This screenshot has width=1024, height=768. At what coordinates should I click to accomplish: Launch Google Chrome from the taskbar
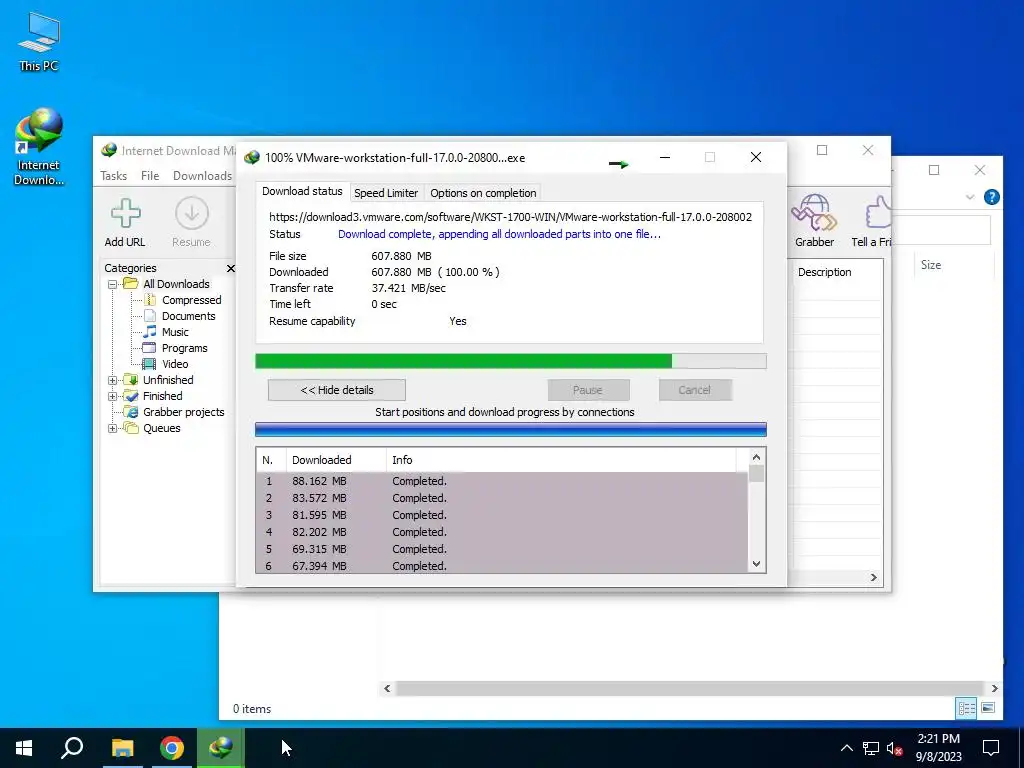tap(172, 748)
